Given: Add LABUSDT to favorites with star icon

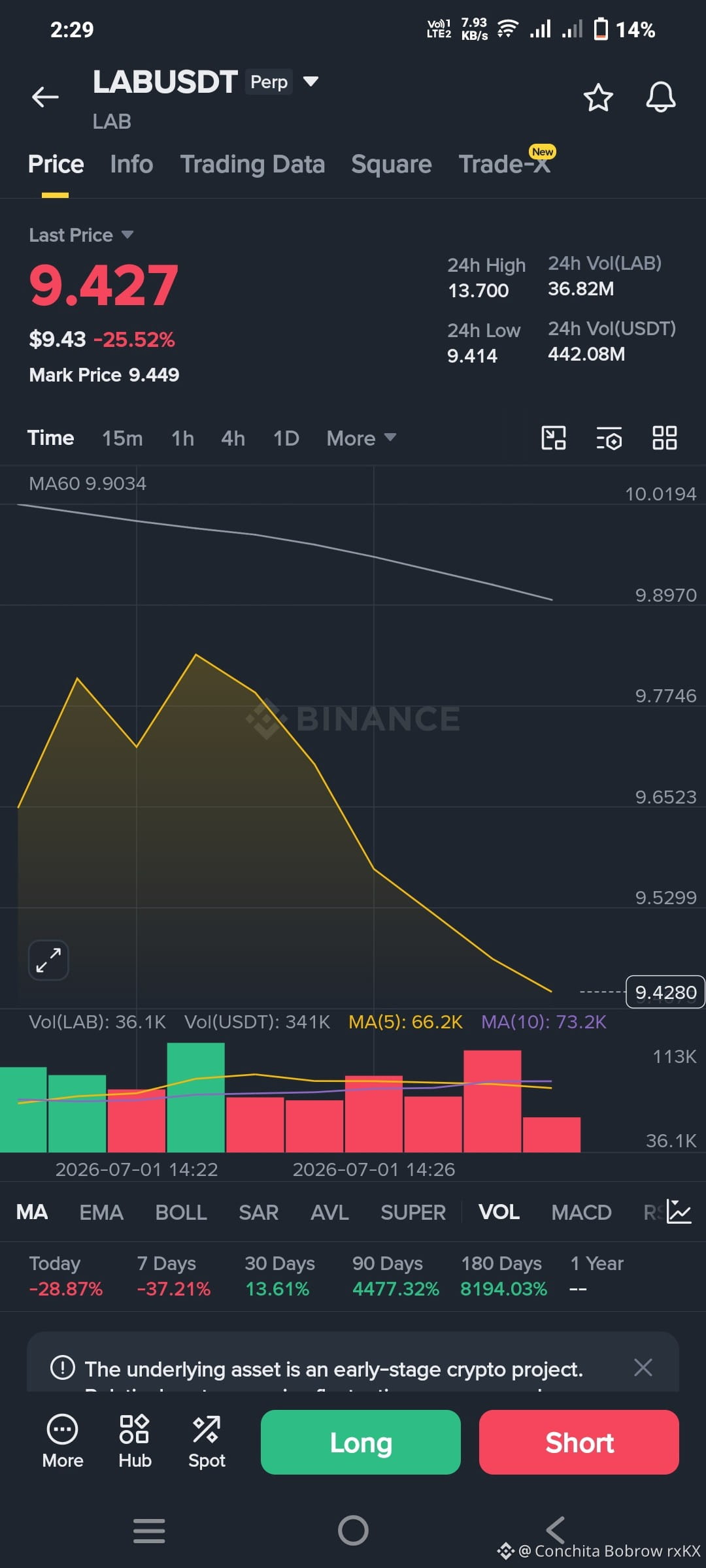Looking at the screenshot, I should coord(598,97).
